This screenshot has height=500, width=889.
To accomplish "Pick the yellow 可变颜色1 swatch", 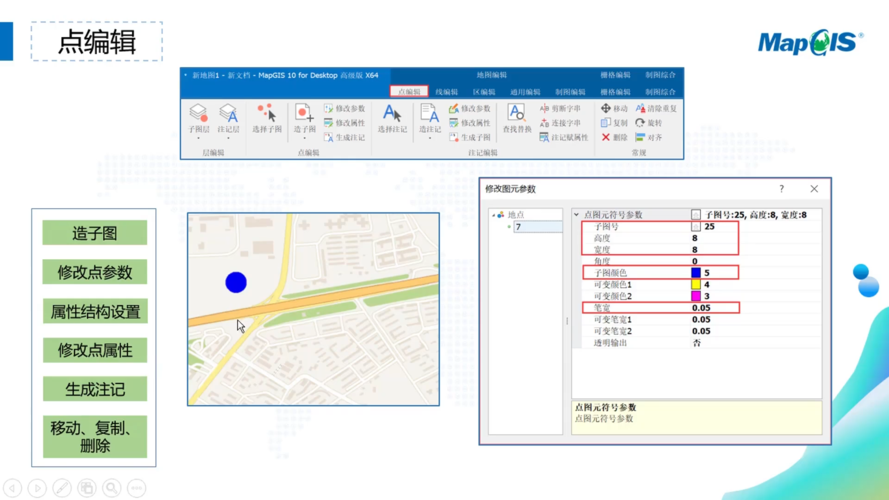I will click(x=696, y=285).
